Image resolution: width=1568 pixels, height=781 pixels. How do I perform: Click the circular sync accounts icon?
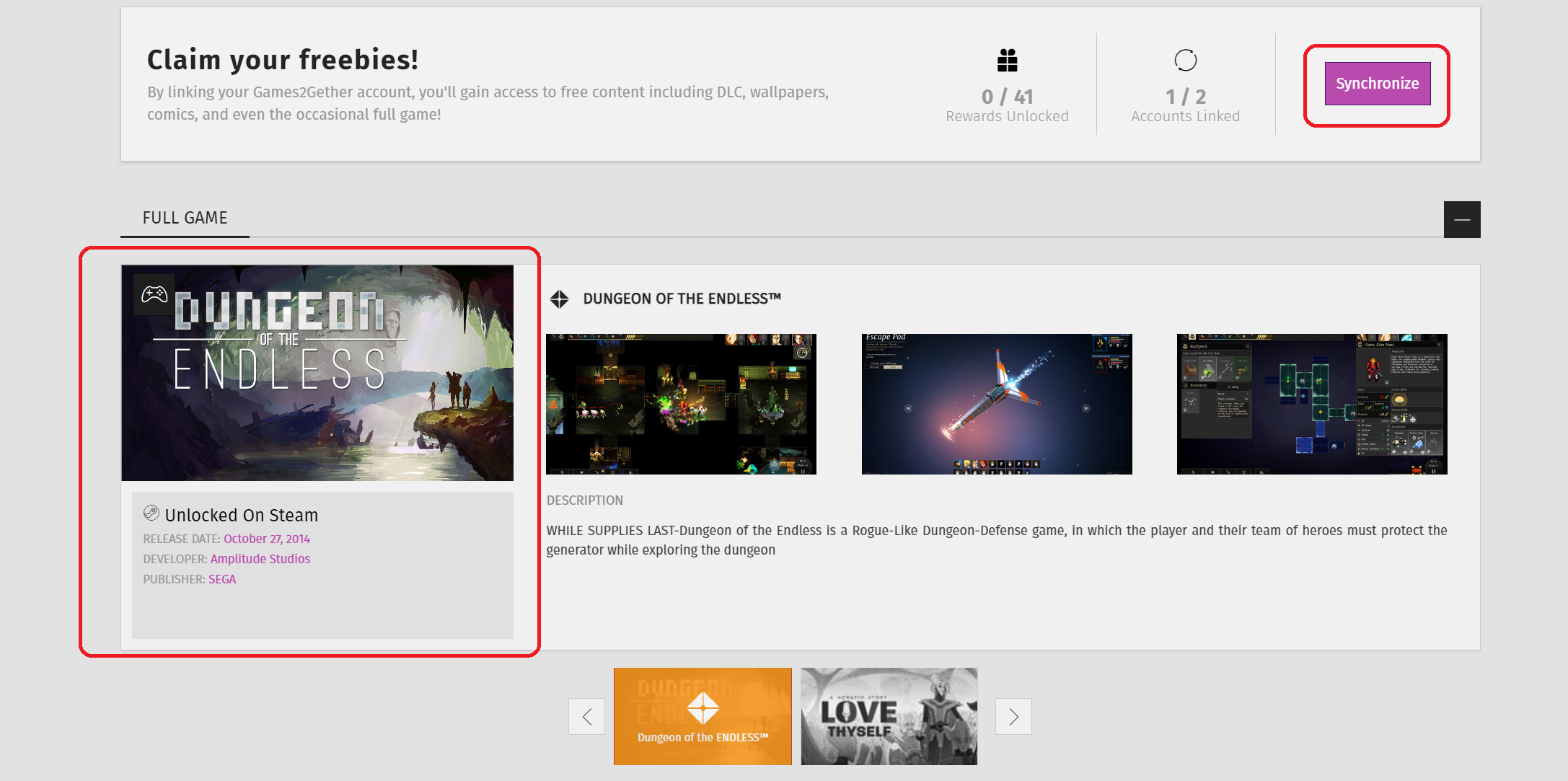pyautogui.click(x=1185, y=61)
